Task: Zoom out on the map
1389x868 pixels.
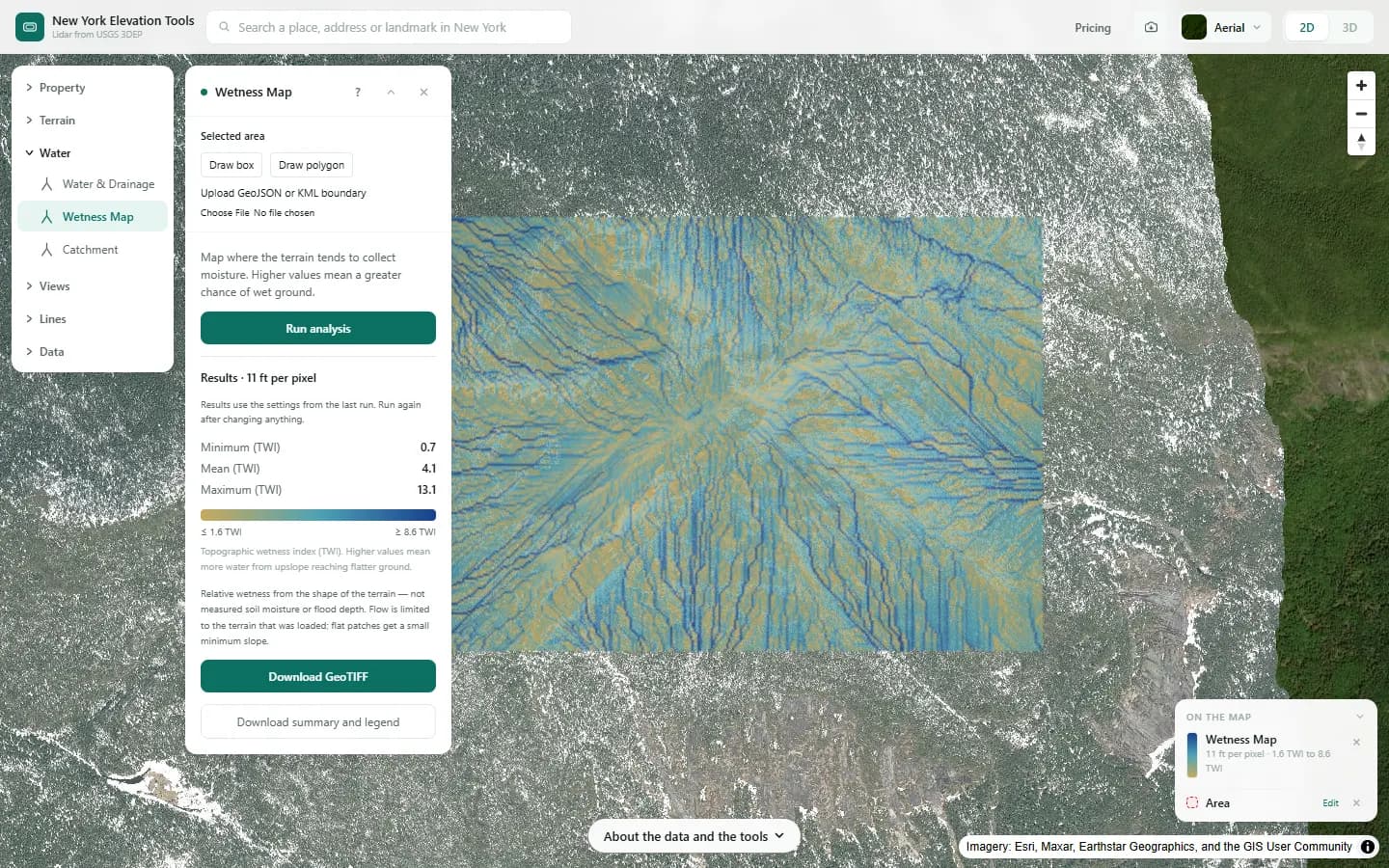Action: click(1361, 114)
